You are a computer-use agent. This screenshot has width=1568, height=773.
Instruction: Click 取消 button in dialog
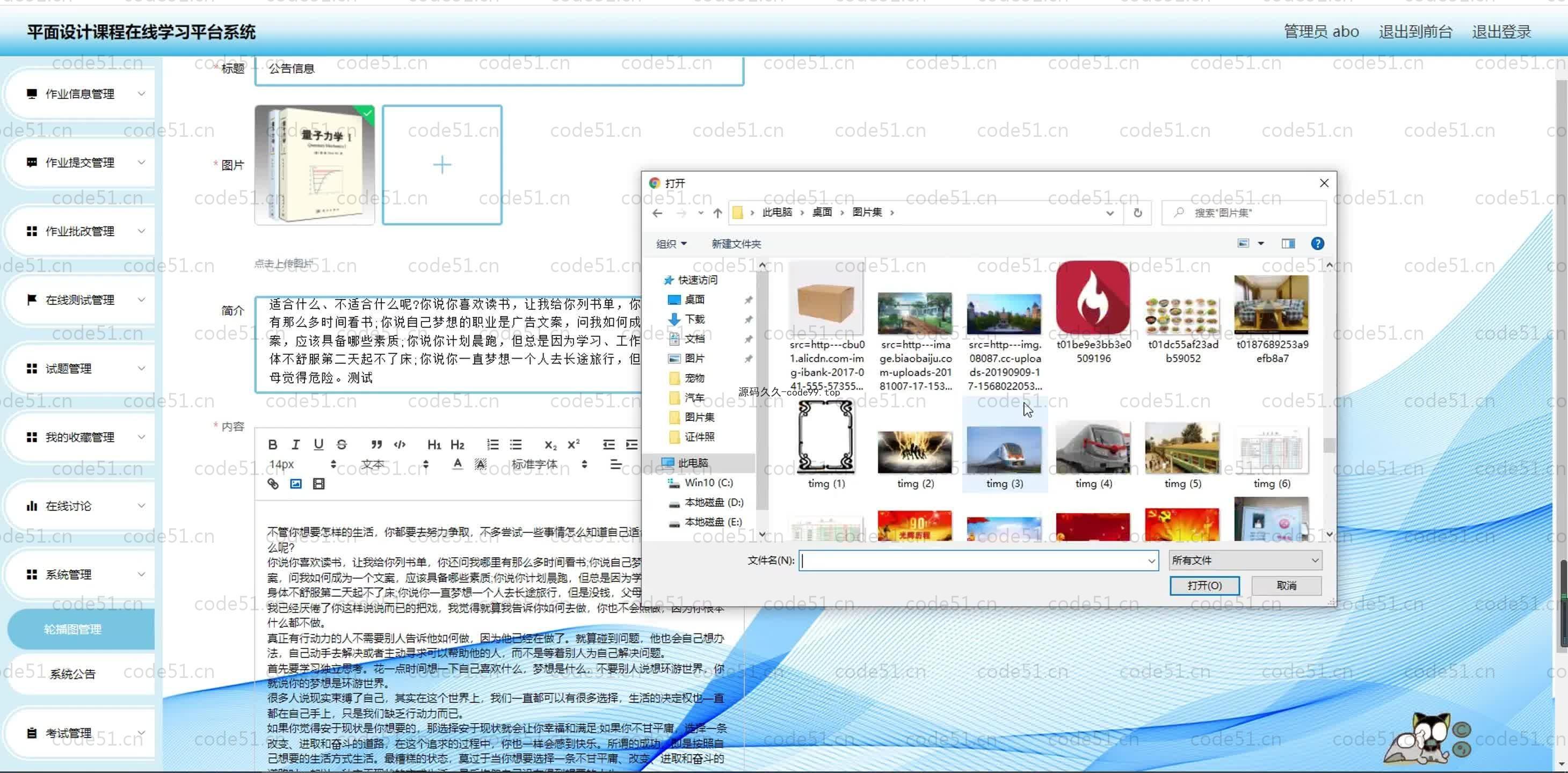click(x=1286, y=586)
